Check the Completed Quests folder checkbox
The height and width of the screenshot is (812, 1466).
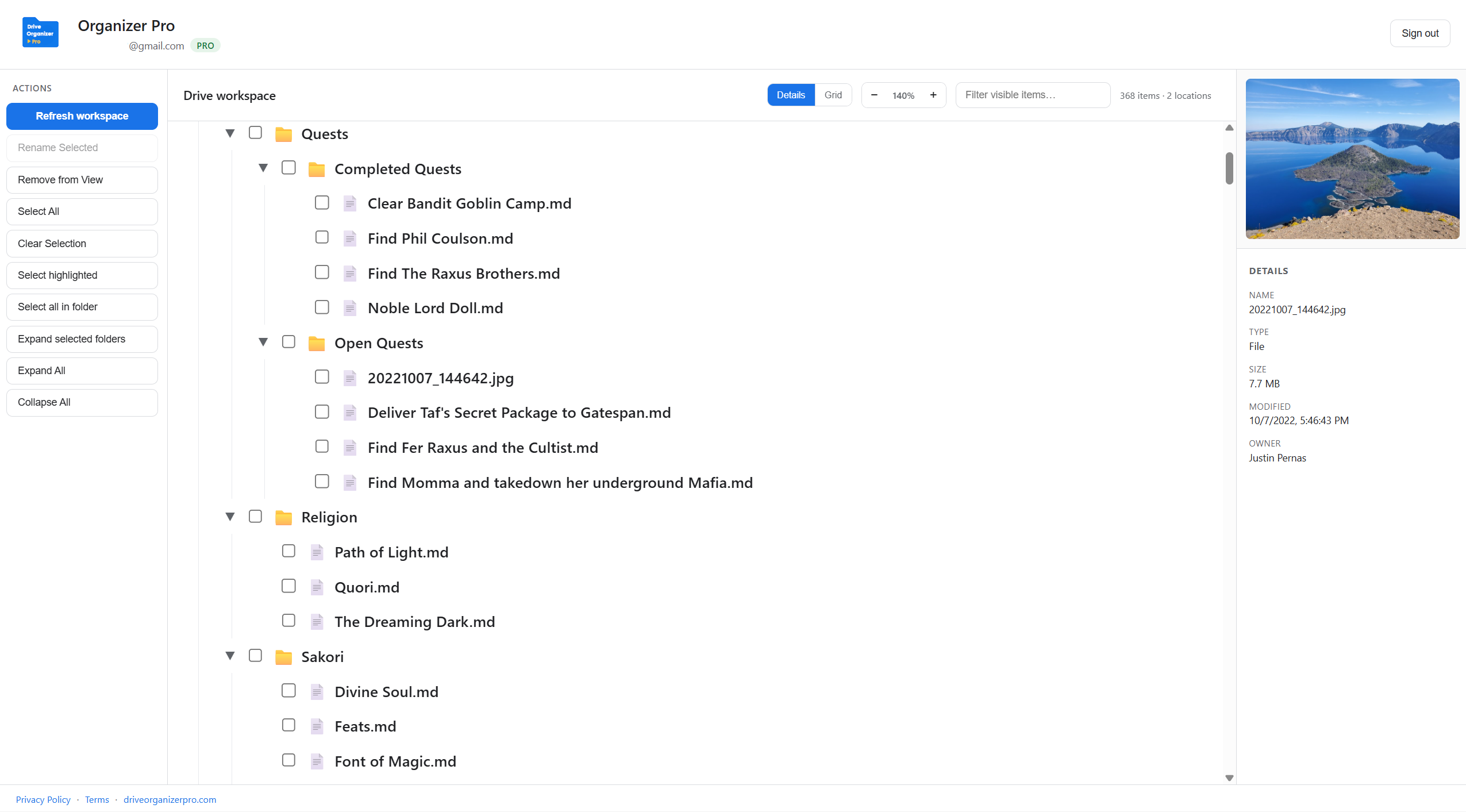[x=288, y=168]
